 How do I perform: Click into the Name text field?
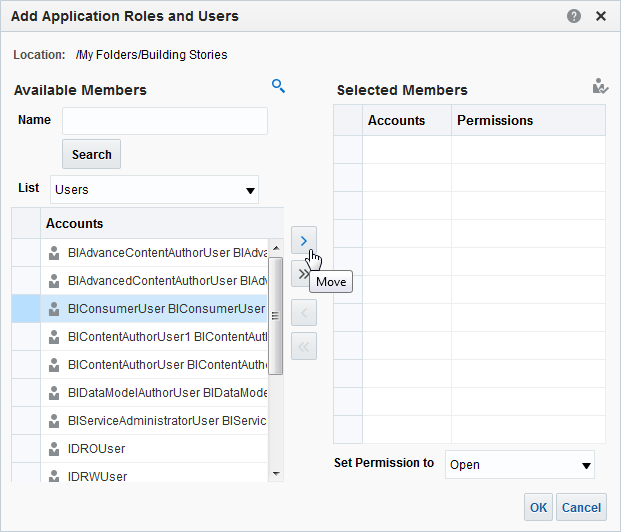click(165, 121)
